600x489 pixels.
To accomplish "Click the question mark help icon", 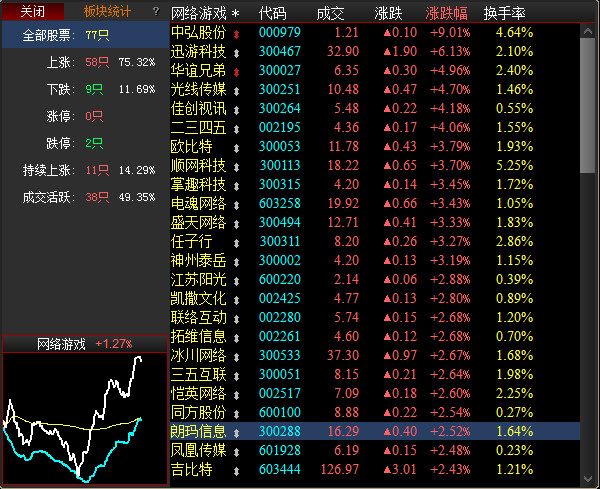I will tap(156, 11).
